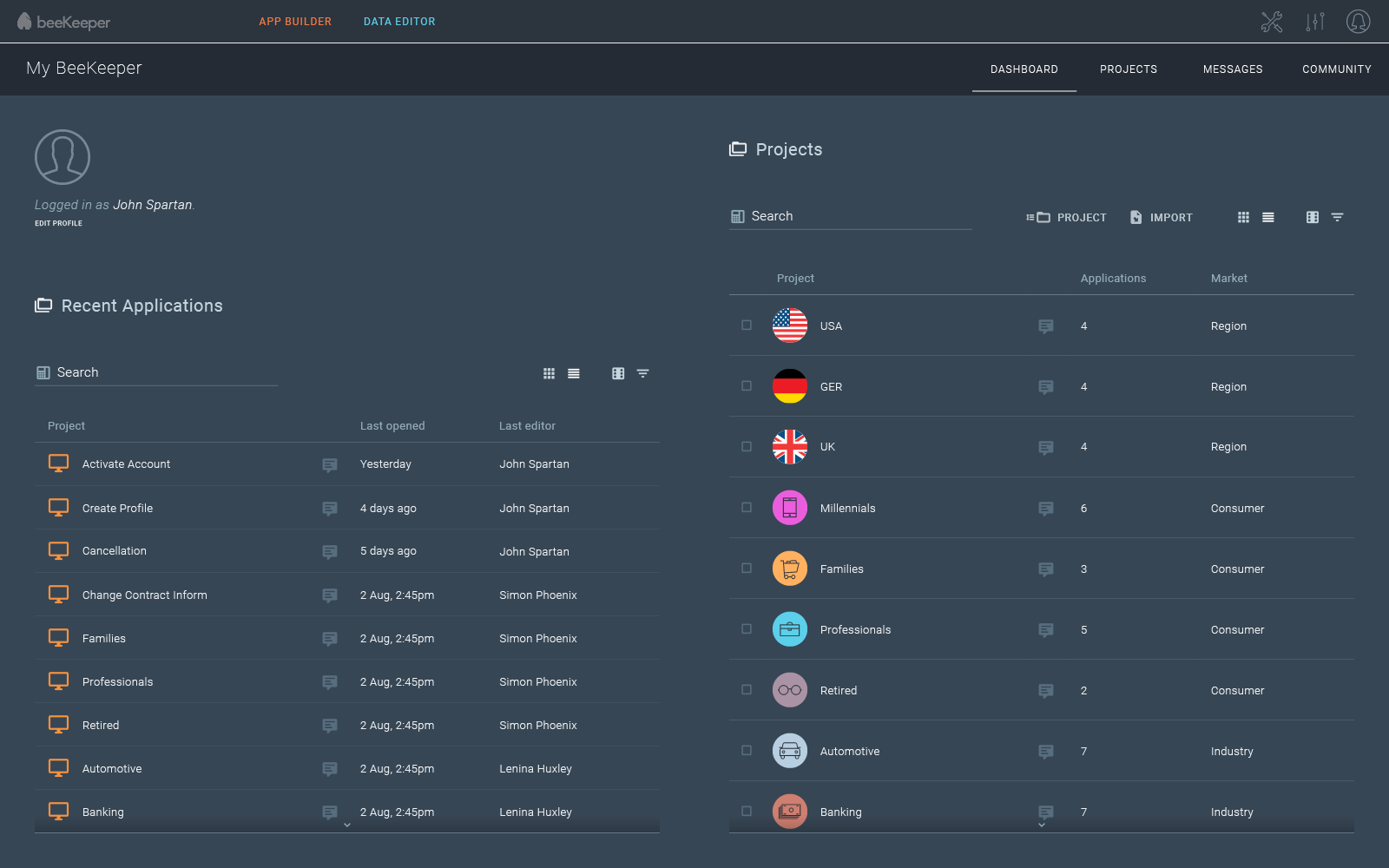Switch to the Community tab

1336,69
